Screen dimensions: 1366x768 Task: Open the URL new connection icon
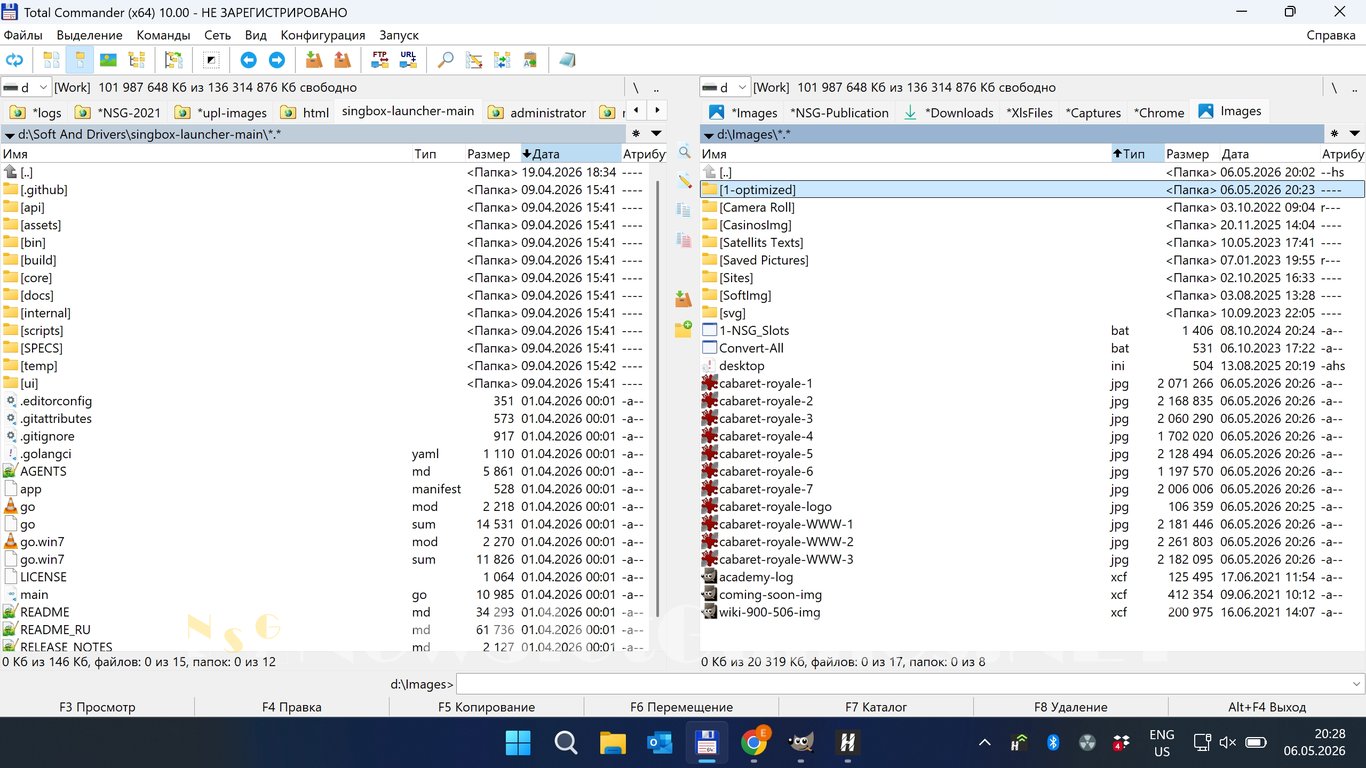tap(408, 60)
